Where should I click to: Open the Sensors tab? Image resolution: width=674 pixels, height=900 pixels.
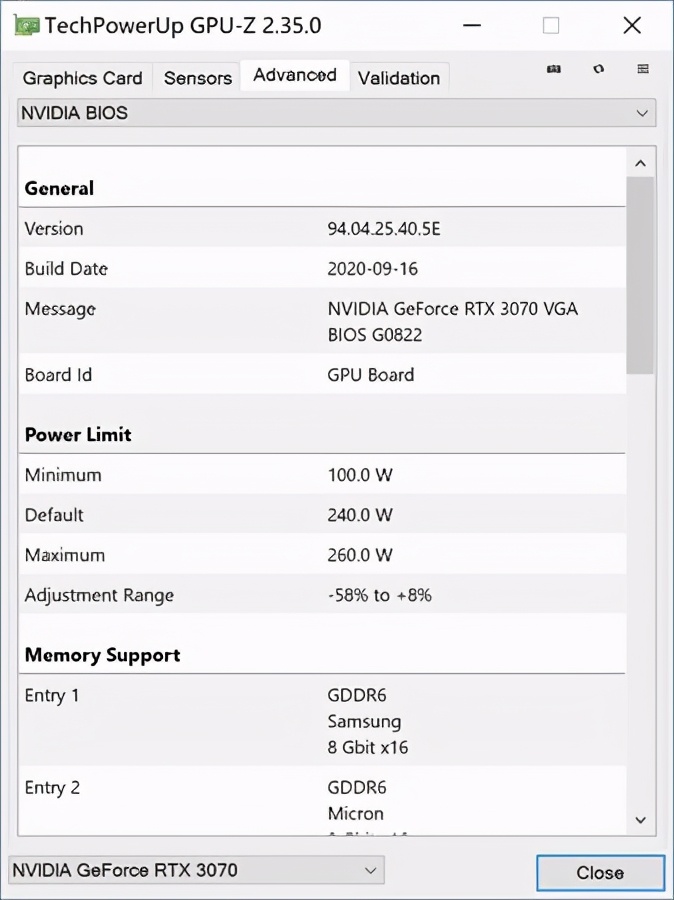(196, 77)
